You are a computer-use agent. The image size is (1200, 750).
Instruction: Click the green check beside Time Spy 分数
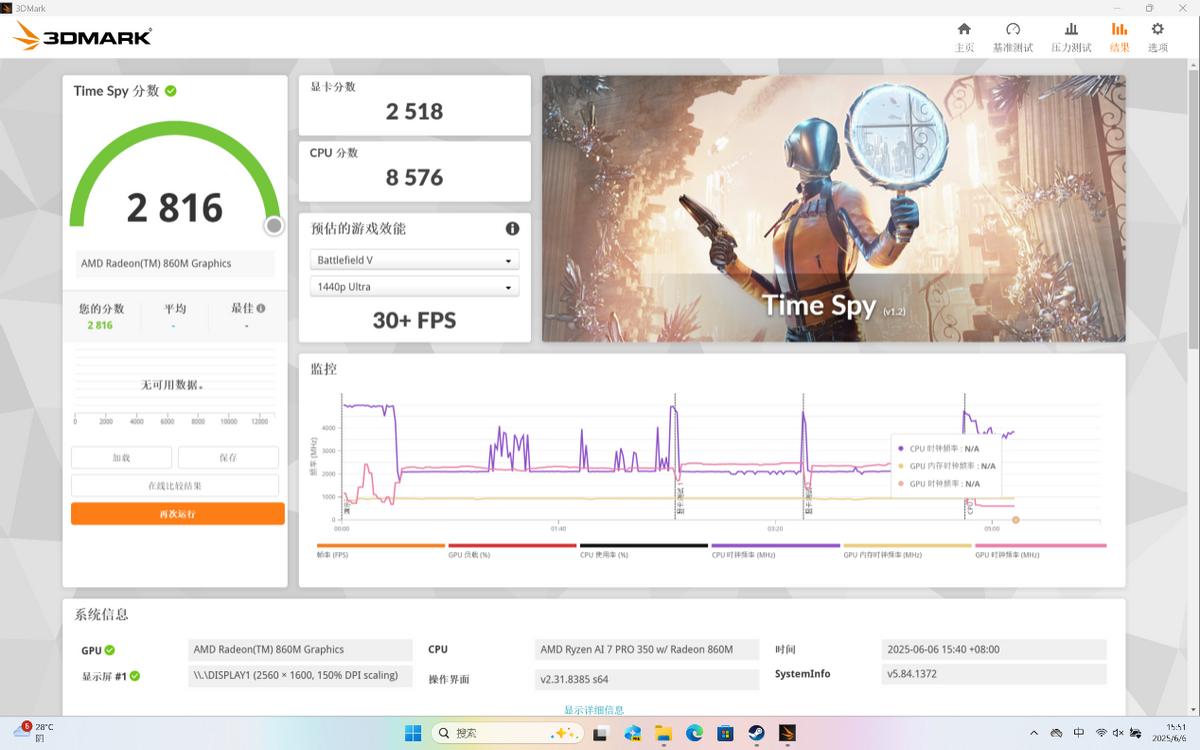171,90
